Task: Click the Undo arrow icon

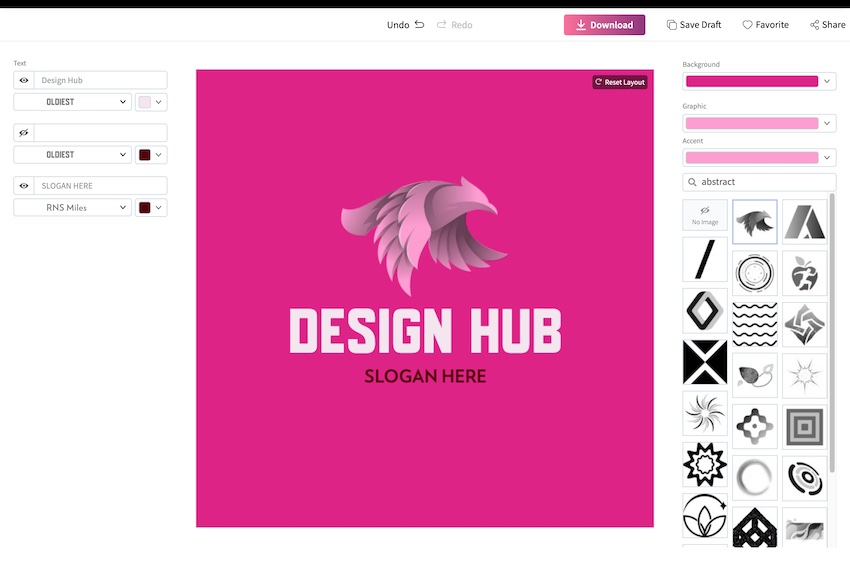Action: coord(420,24)
